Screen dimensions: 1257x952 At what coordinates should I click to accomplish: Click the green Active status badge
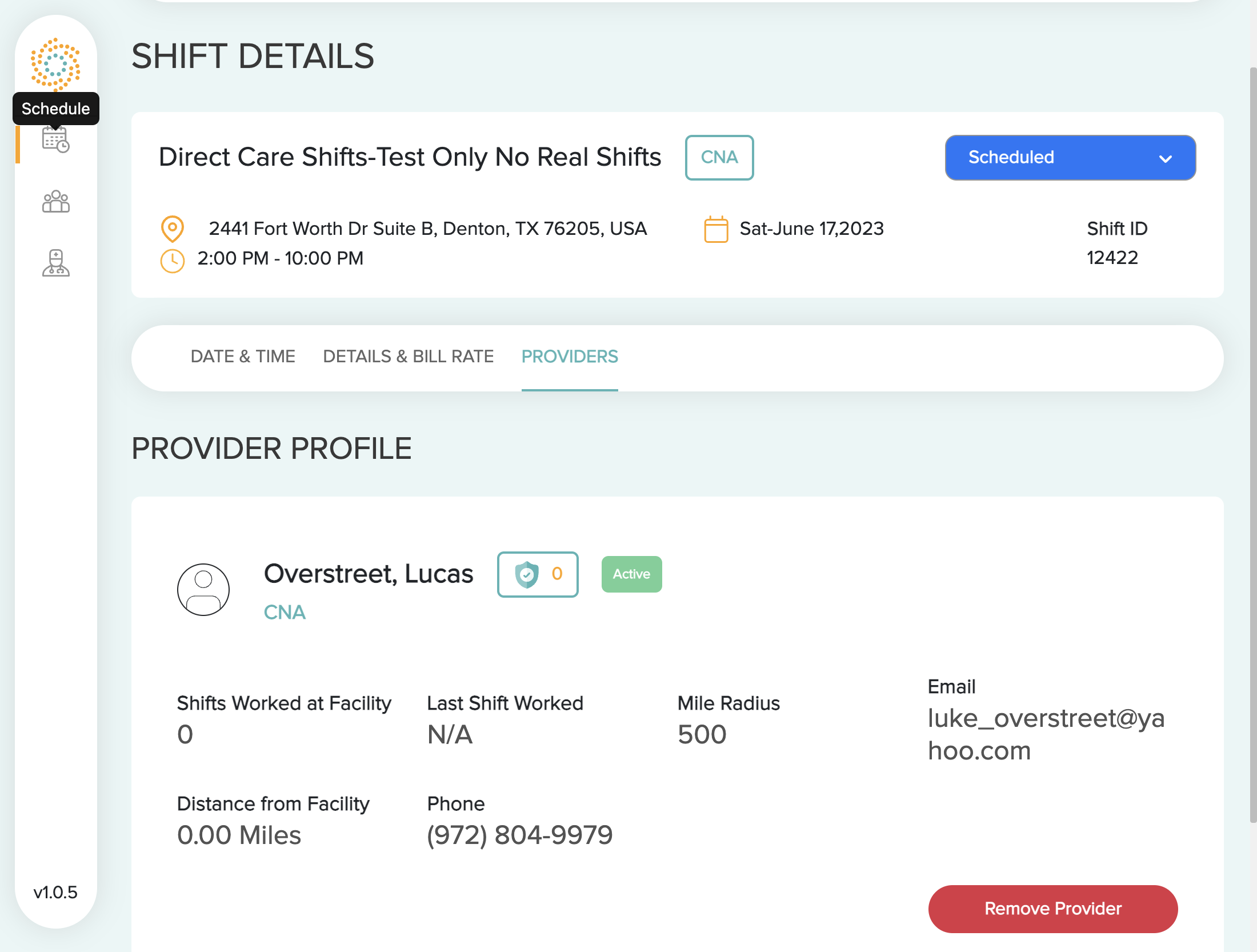click(631, 574)
